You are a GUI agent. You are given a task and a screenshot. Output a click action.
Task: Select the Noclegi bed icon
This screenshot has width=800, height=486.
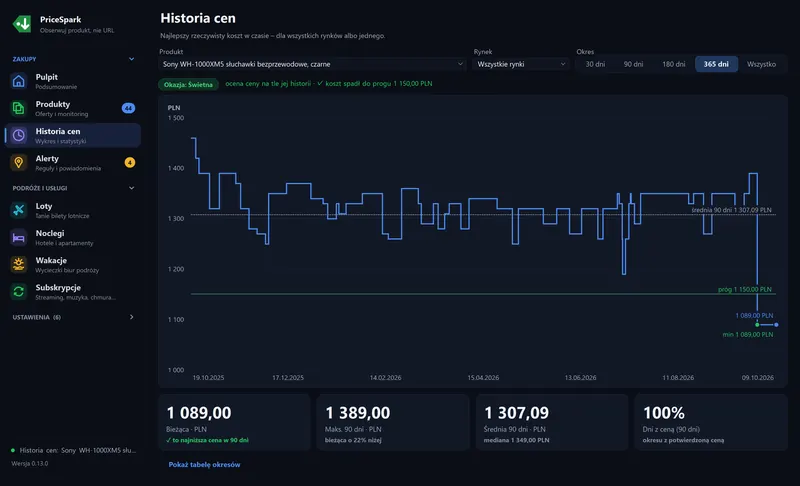(18, 237)
